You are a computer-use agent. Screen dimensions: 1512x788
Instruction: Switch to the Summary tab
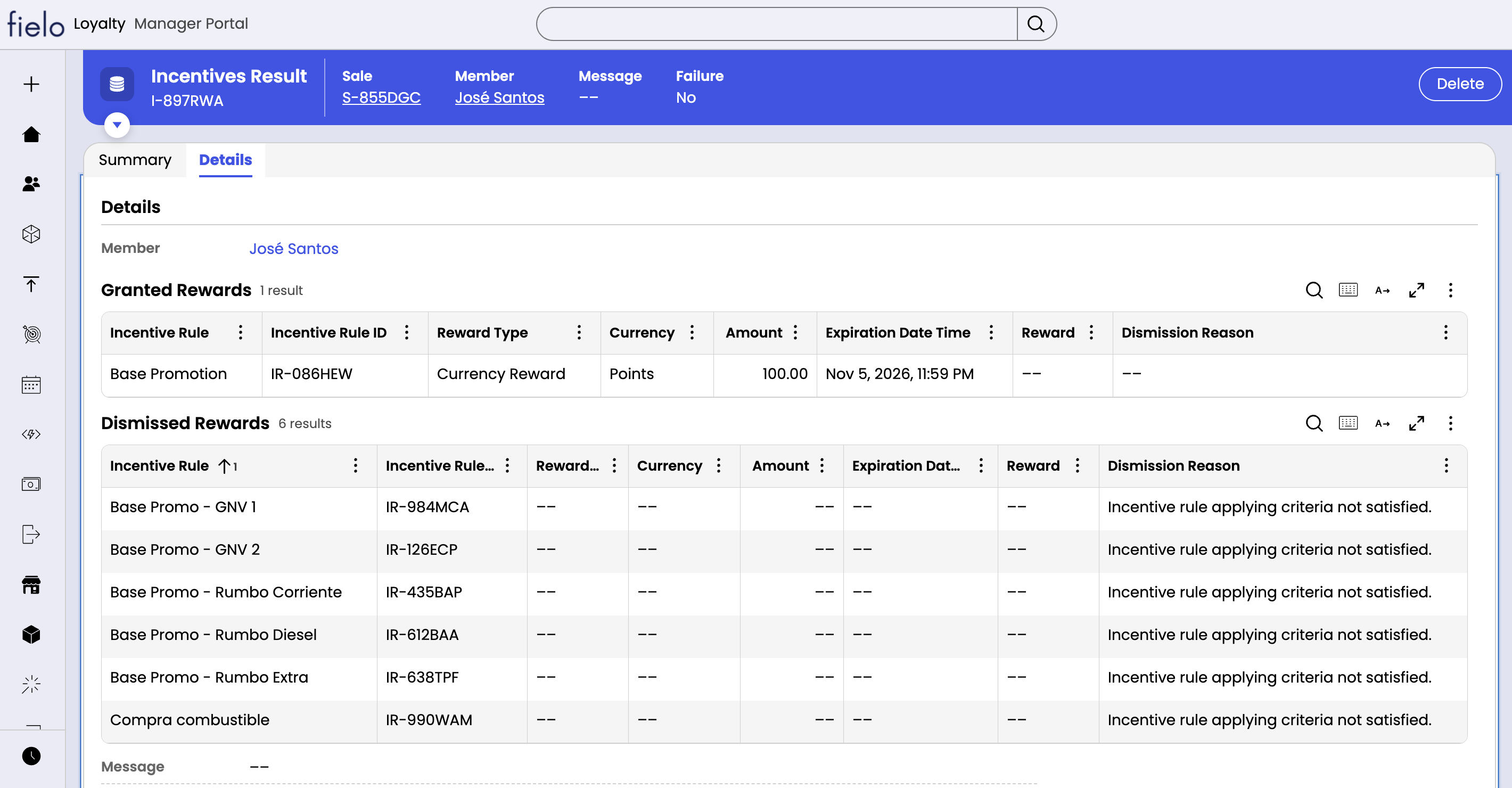point(134,160)
